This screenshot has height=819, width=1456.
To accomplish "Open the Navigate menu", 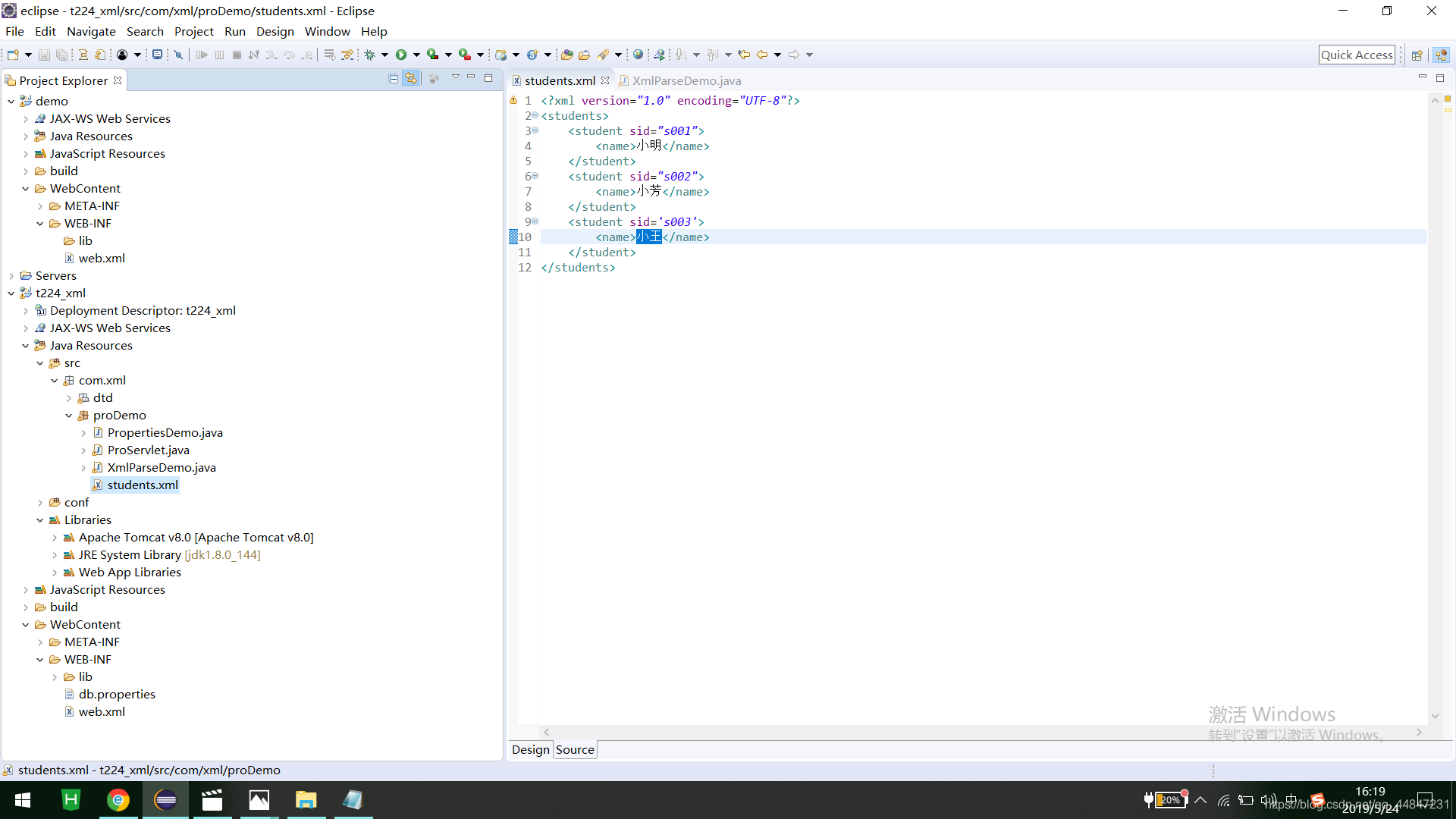I will [x=91, y=31].
